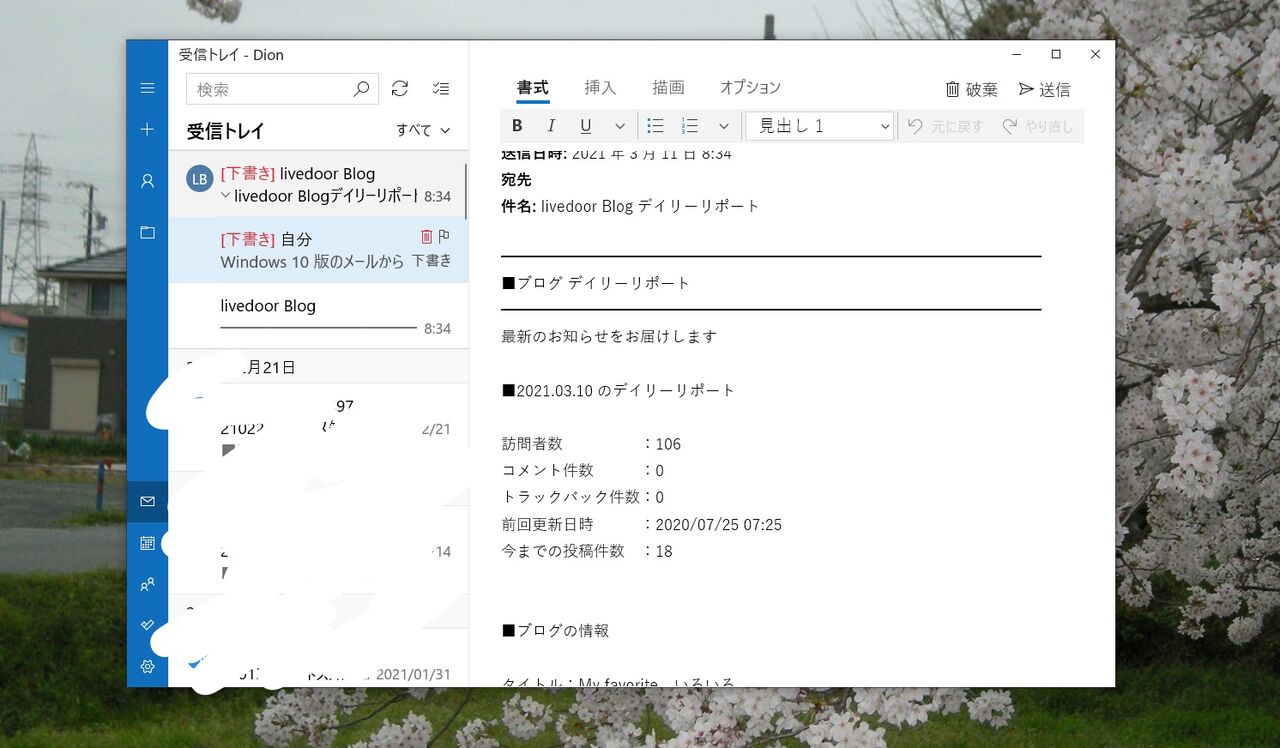Viewport: 1280px width, 748px height.
Task: Select the 描画 tab
Action: [668, 88]
